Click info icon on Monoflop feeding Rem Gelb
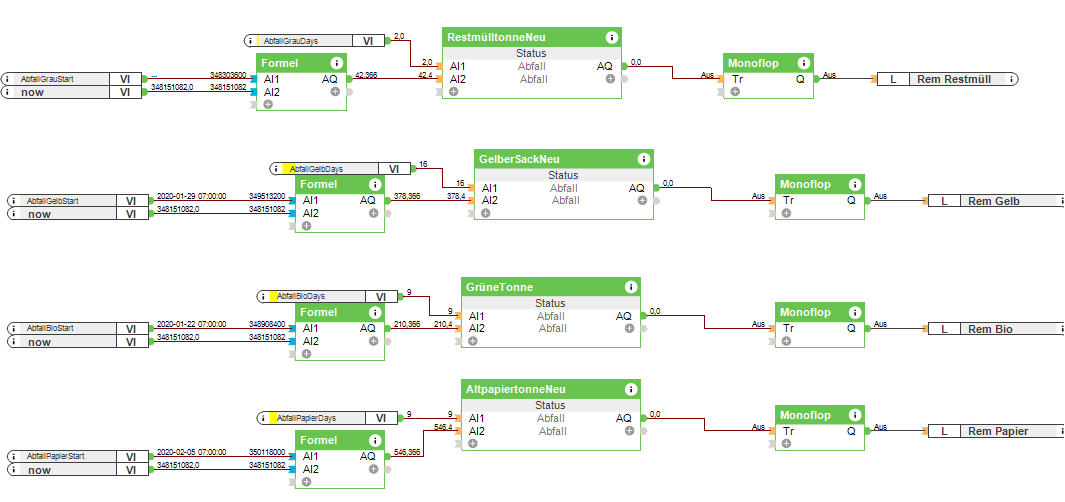 (854, 184)
